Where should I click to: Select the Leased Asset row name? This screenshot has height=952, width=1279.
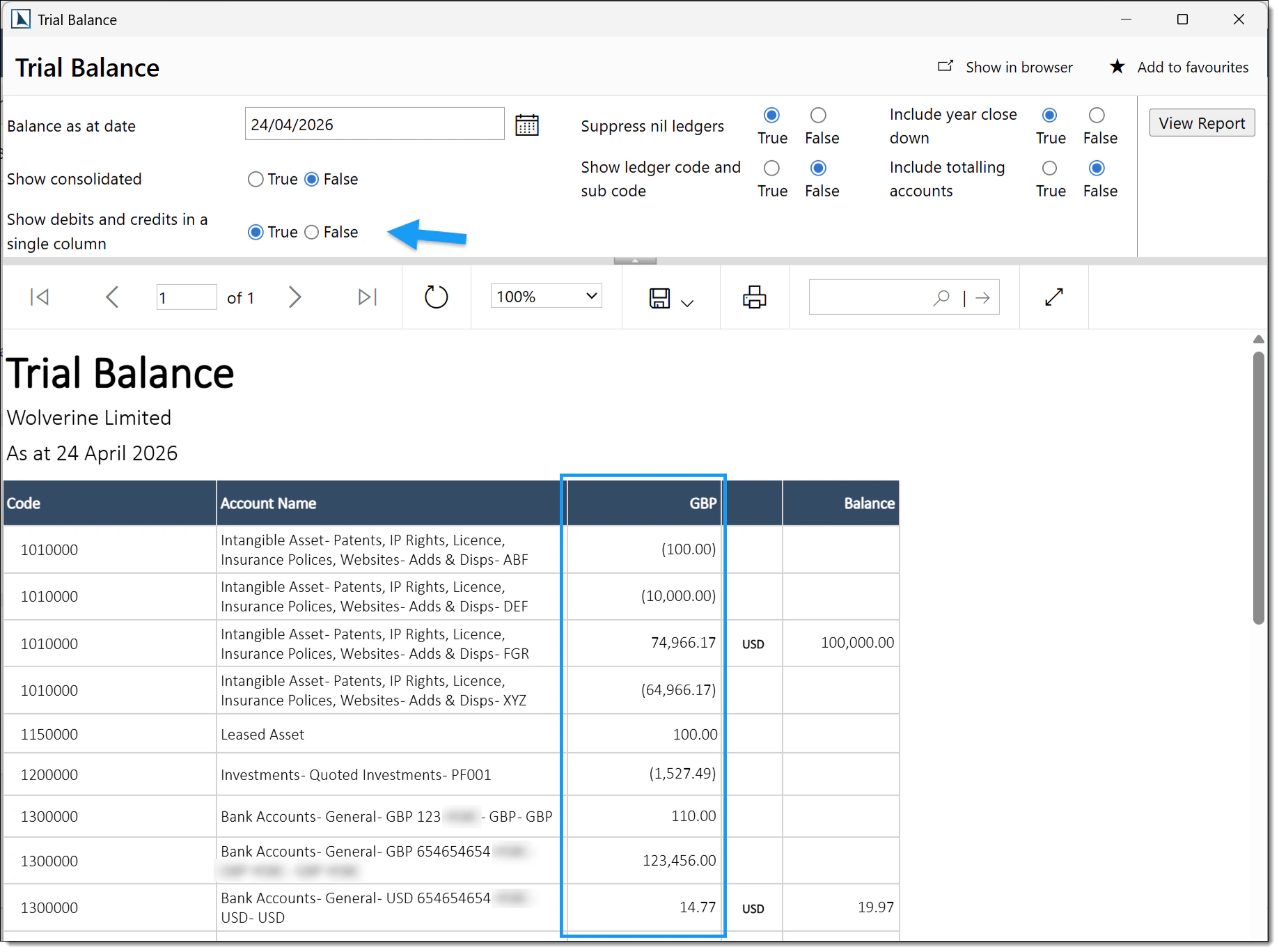pyautogui.click(x=262, y=734)
